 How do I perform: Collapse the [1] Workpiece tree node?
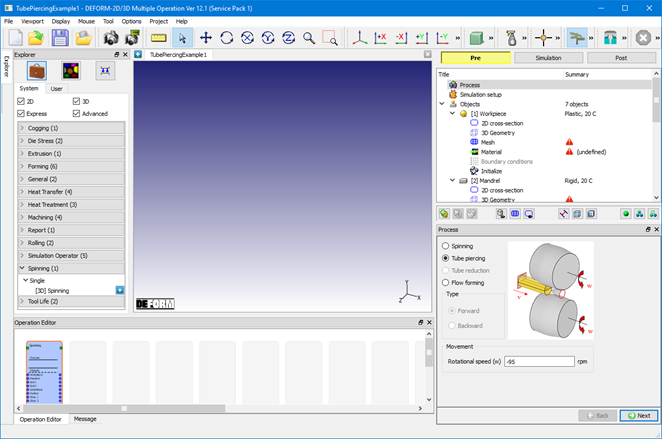[x=452, y=114]
